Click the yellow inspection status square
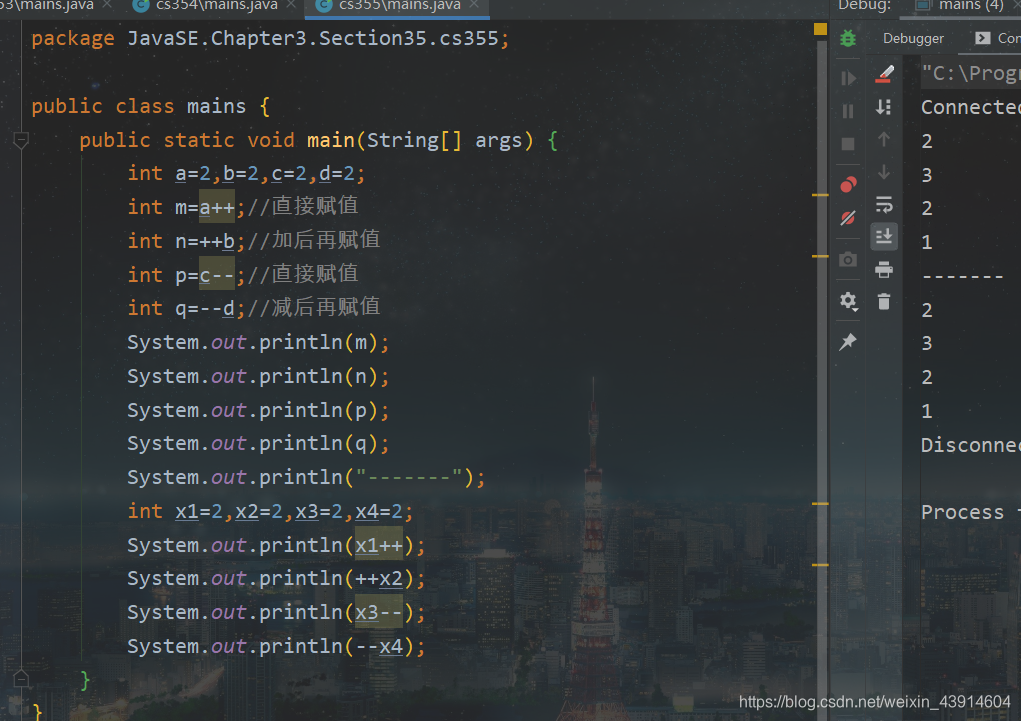This screenshot has width=1021, height=721. click(820, 29)
